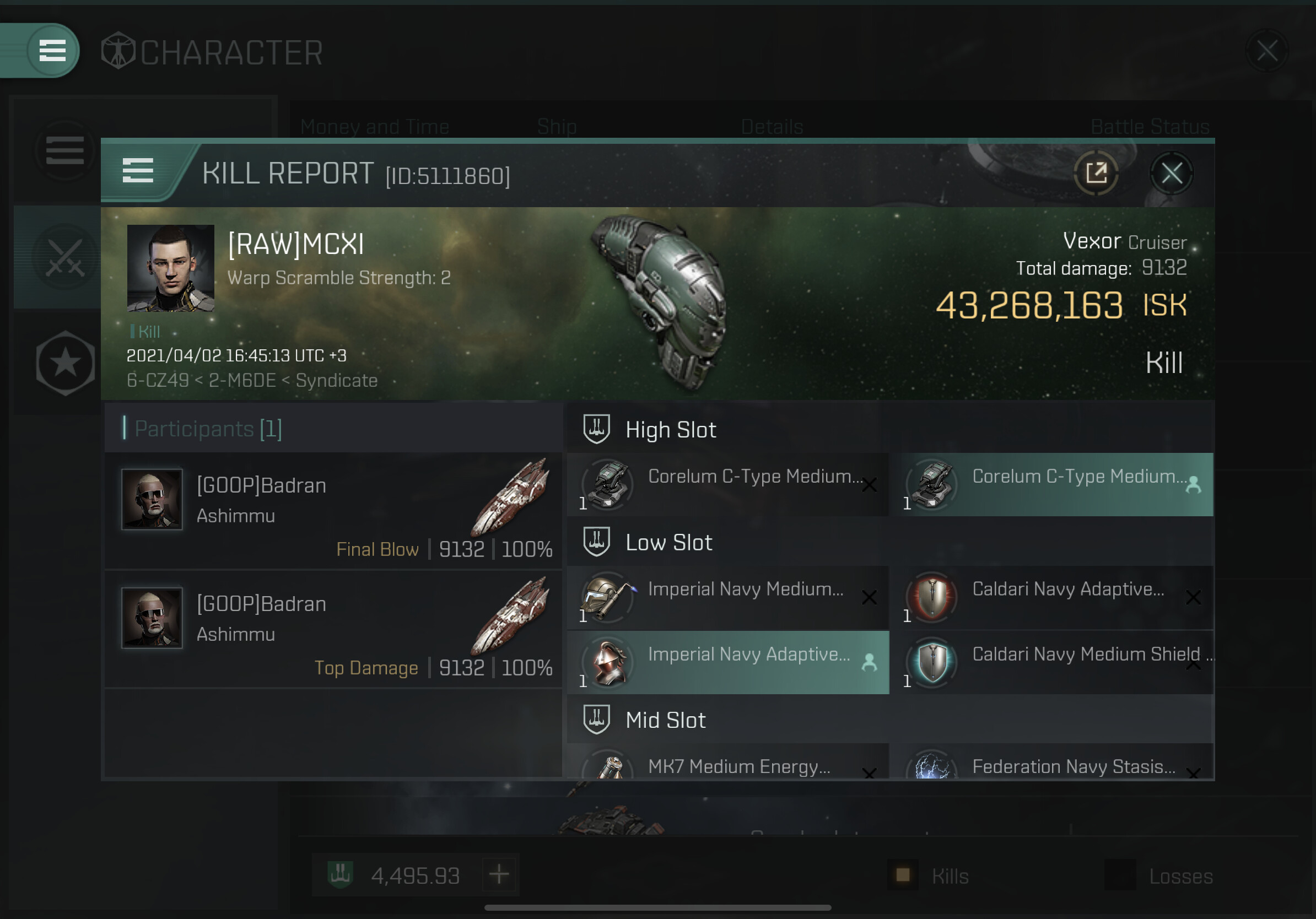Click the MCXI pilot portrait
The image size is (1316, 919).
point(170,268)
